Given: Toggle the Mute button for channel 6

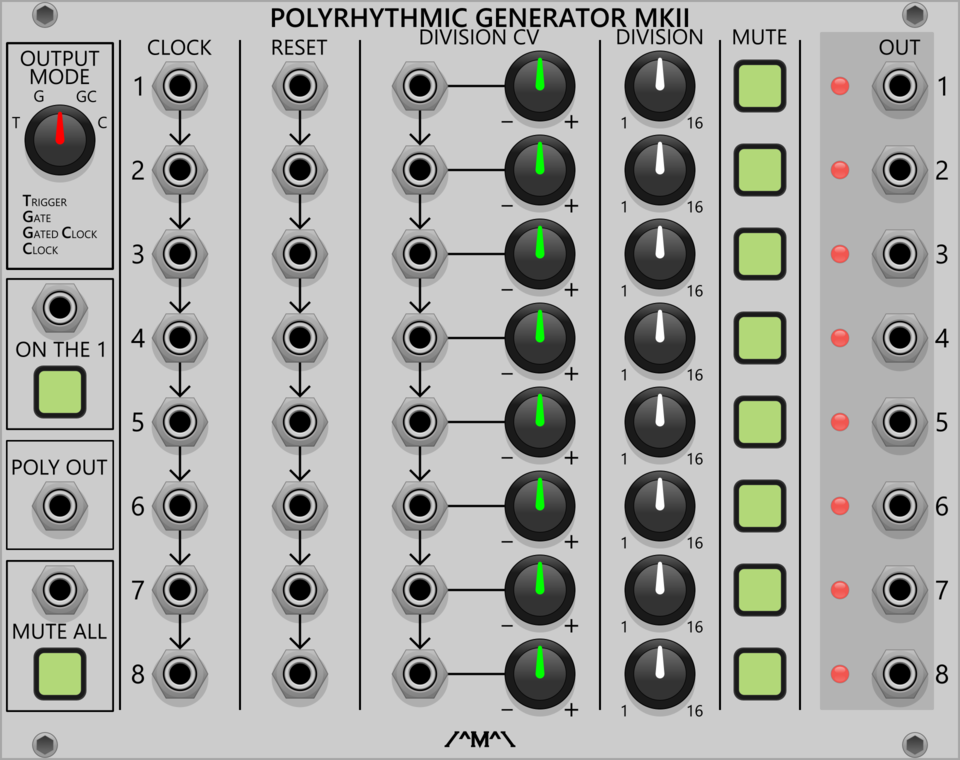Looking at the screenshot, I should pyautogui.click(x=760, y=506).
